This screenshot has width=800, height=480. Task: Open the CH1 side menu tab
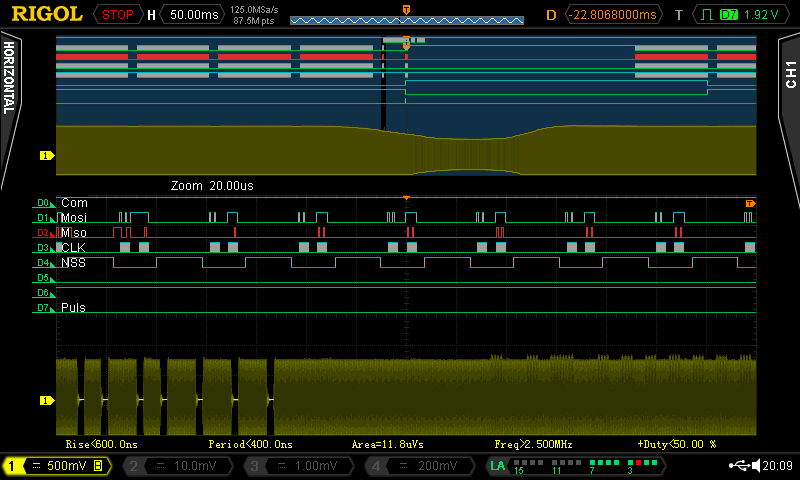tap(789, 74)
